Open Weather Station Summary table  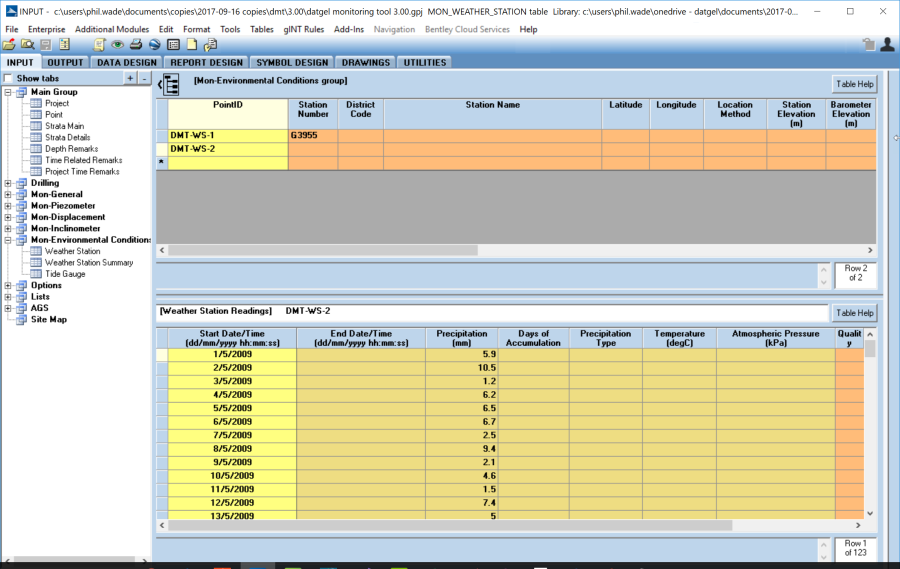tap(89, 263)
